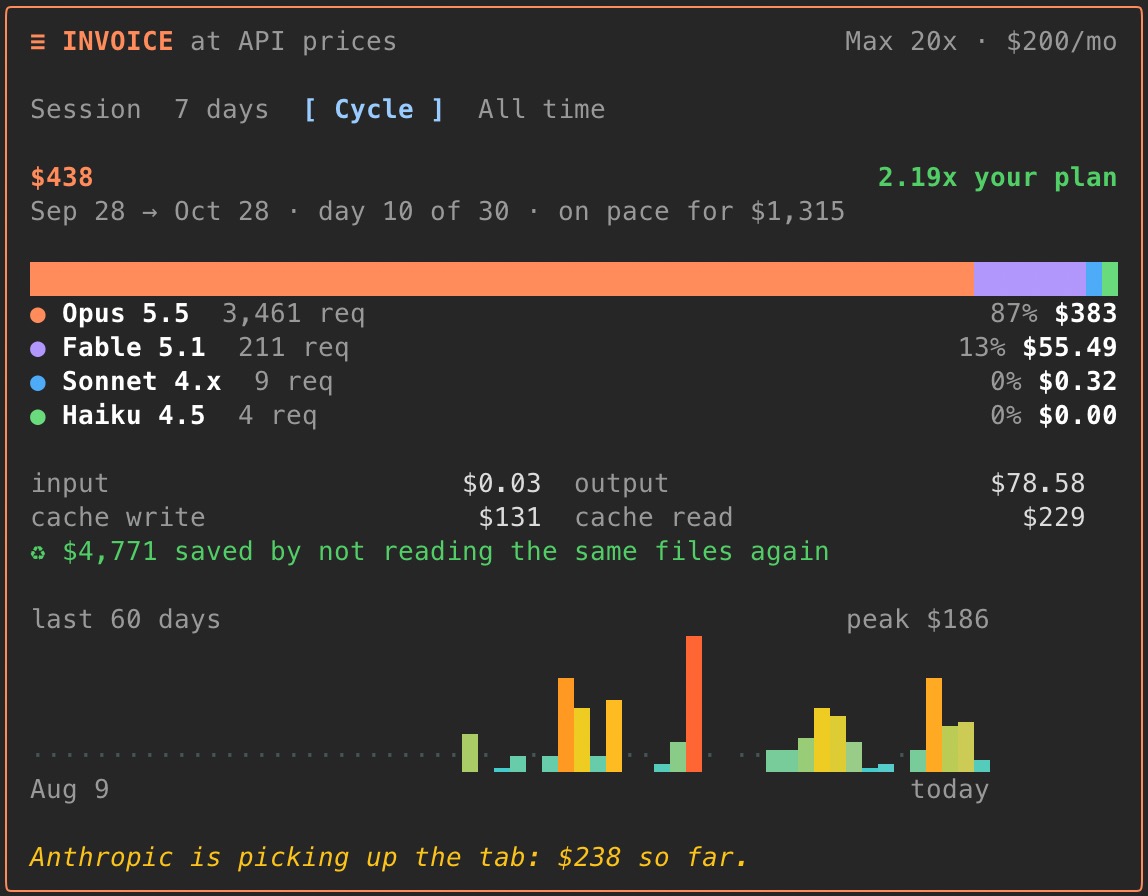
Task: Click the 13% Fable share value
Action: pos(982,347)
